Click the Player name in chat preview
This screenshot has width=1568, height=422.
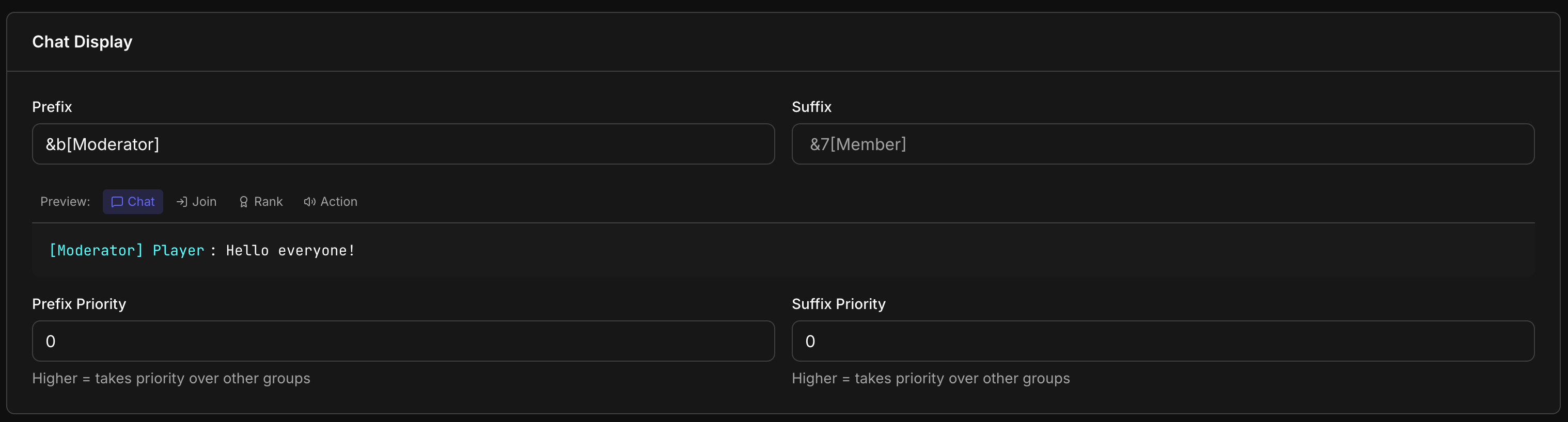[178, 251]
